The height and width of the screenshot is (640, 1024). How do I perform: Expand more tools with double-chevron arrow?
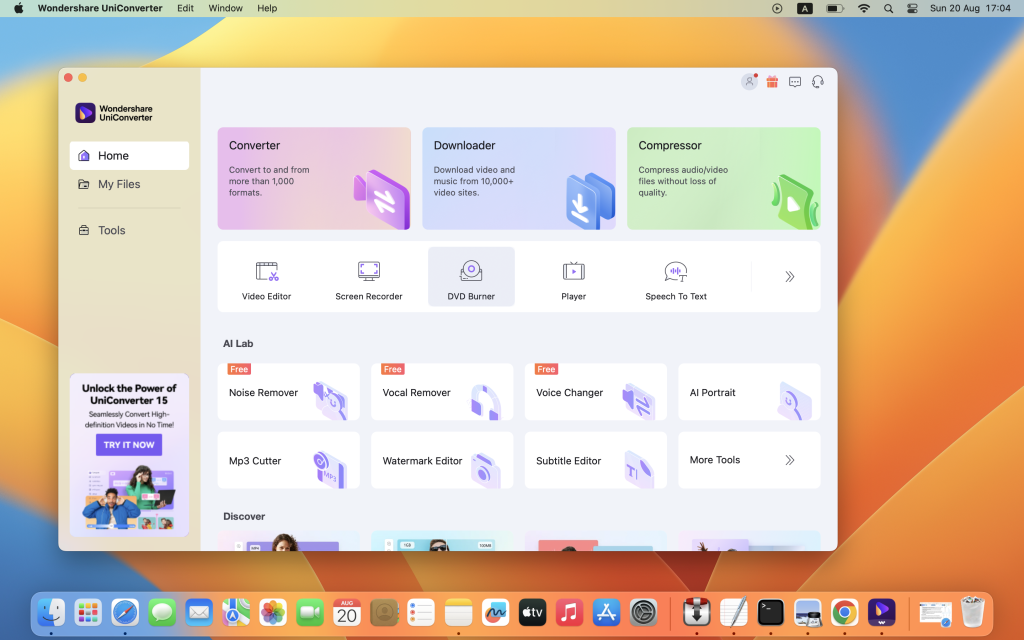[x=790, y=277]
